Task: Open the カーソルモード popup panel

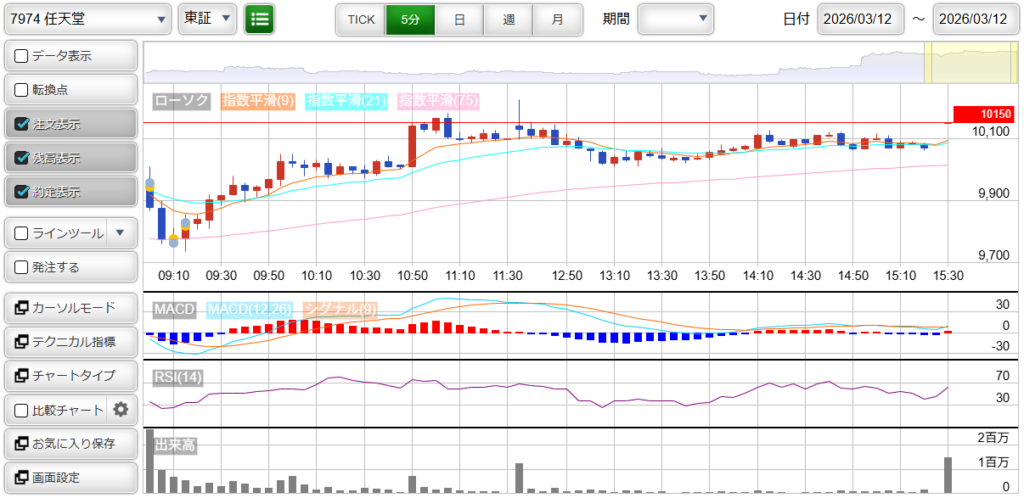Action: click(x=70, y=307)
